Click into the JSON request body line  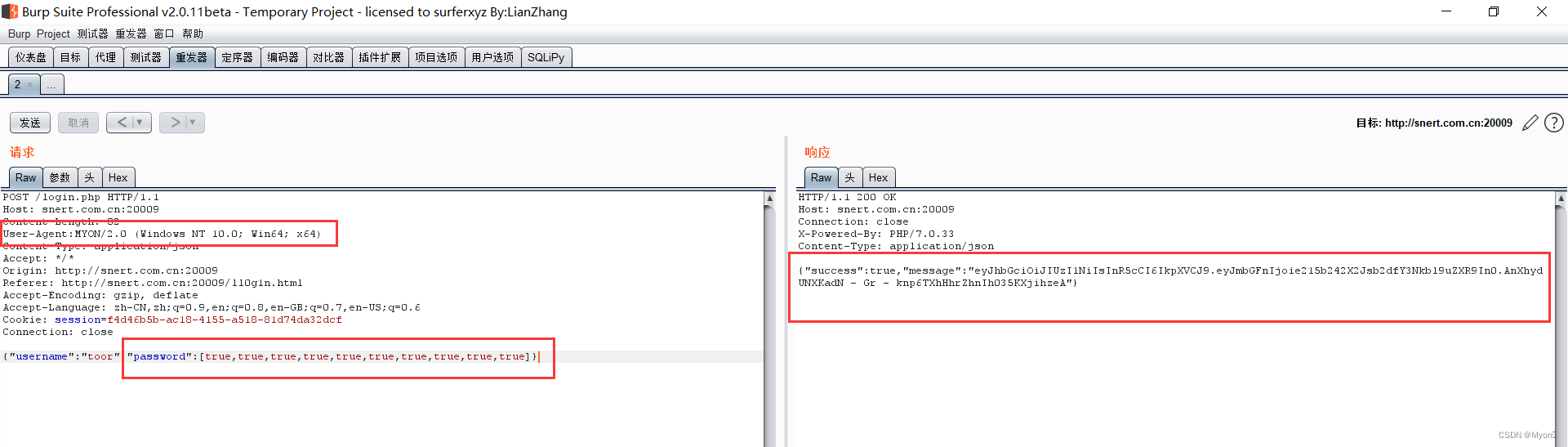click(271, 357)
